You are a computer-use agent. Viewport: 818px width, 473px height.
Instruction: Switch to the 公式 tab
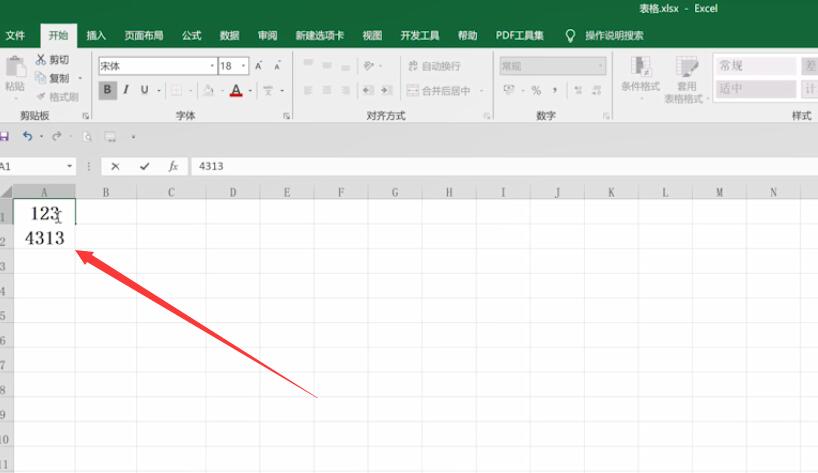click(x=191, y=35)
